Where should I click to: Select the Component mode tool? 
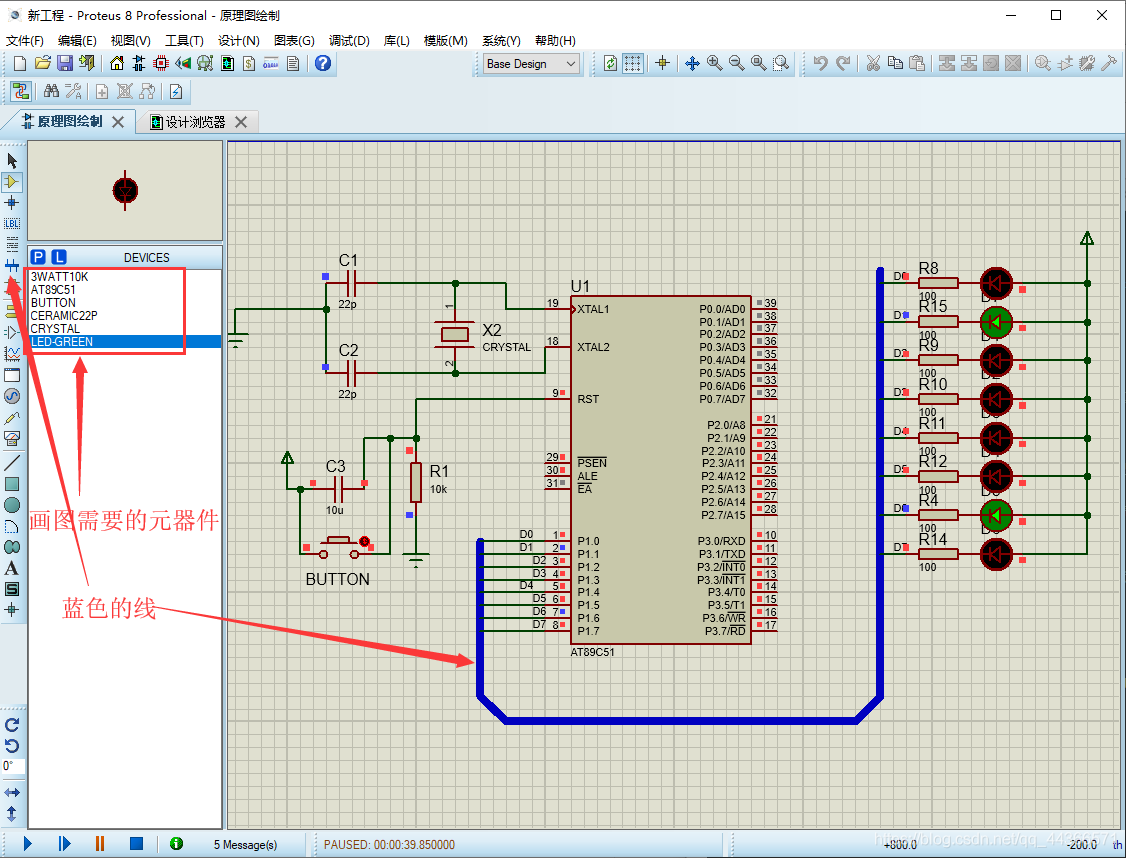[x=12, y=182]
